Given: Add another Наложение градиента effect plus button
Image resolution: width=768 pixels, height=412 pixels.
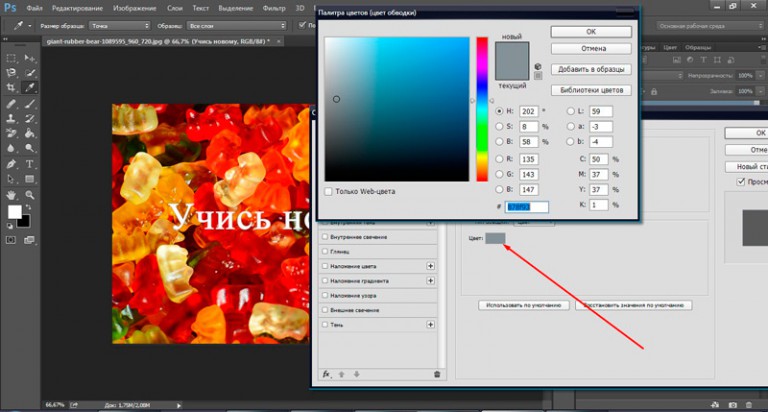Looking at the screenshot, I should (x=430, y=281).
